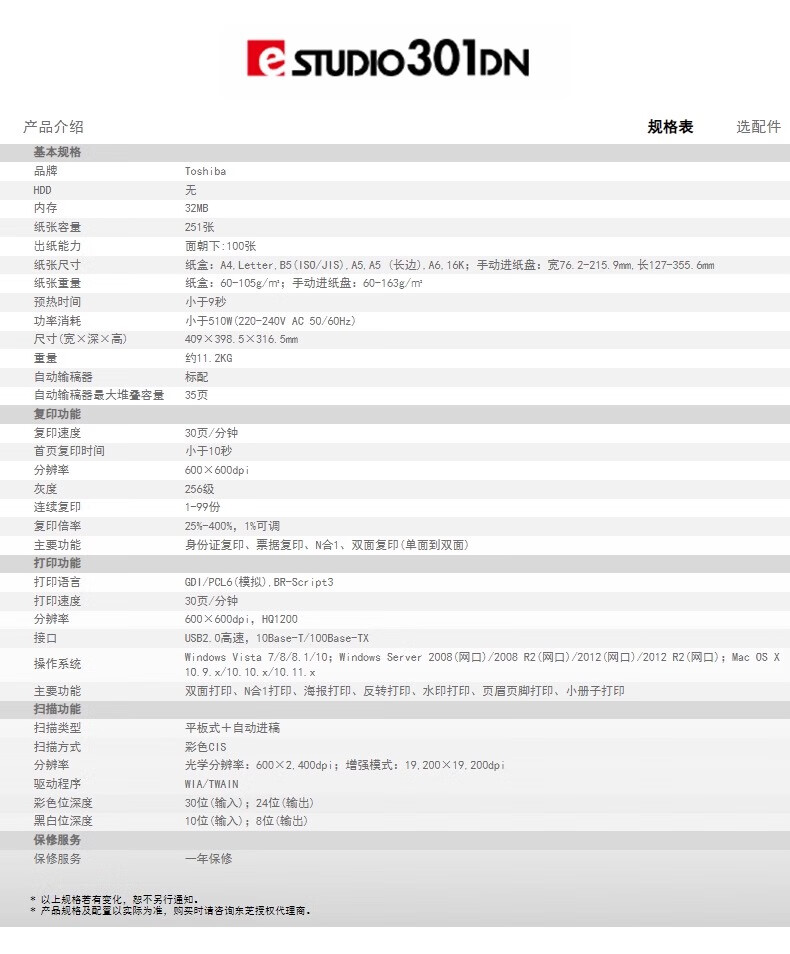
Task: Click the 扫描功能 section header
Action: click(x=57, y=709)
